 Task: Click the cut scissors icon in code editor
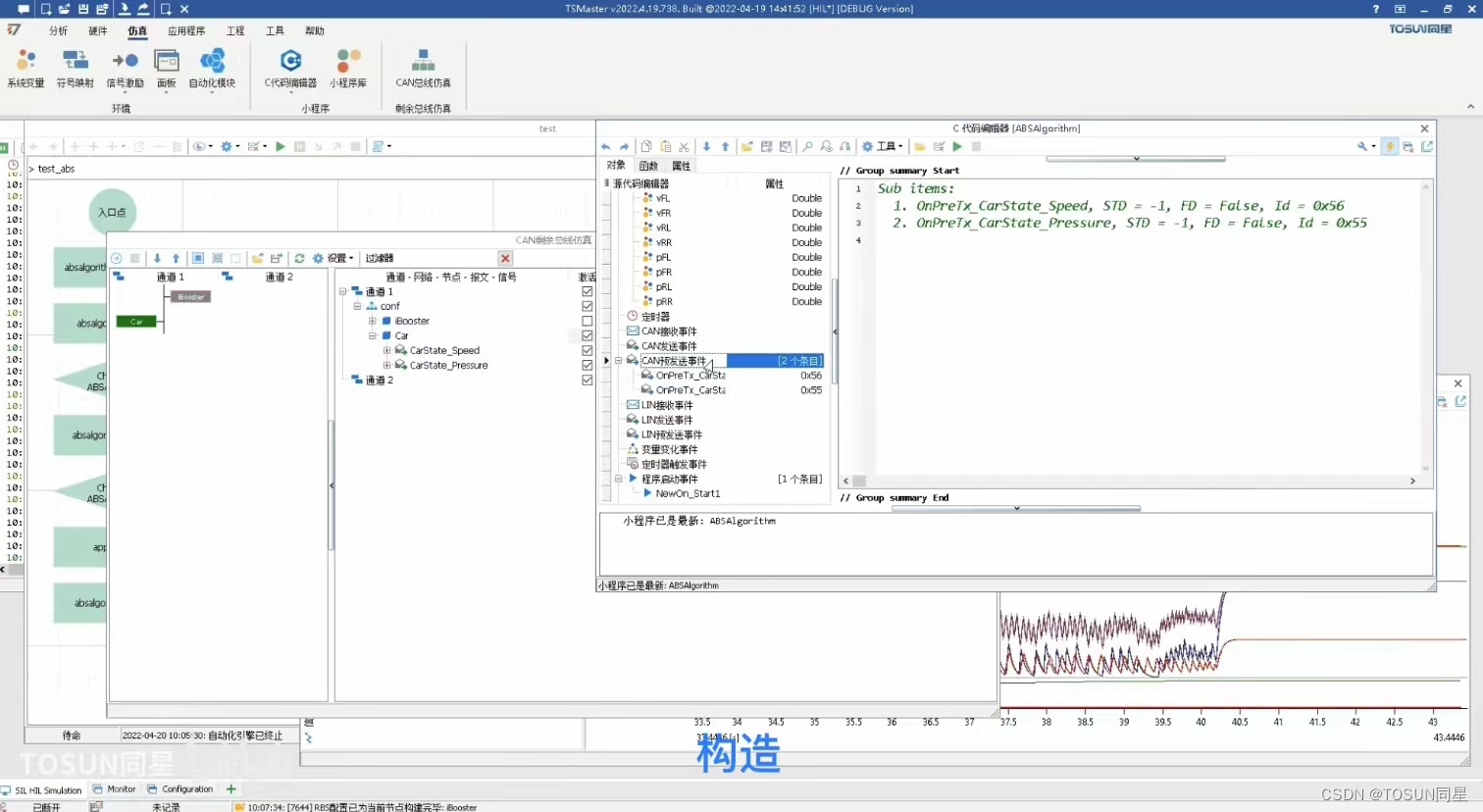tap(685, 147)
